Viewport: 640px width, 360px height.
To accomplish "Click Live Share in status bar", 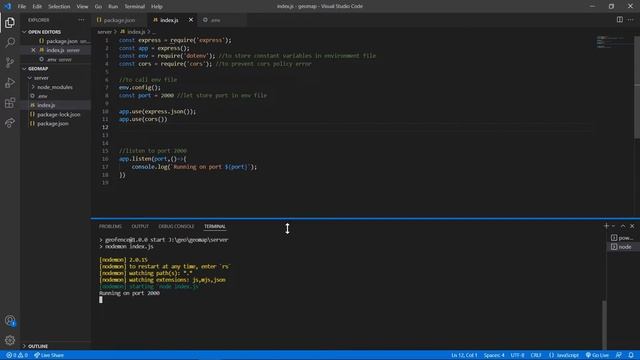I will click(49, 355).
